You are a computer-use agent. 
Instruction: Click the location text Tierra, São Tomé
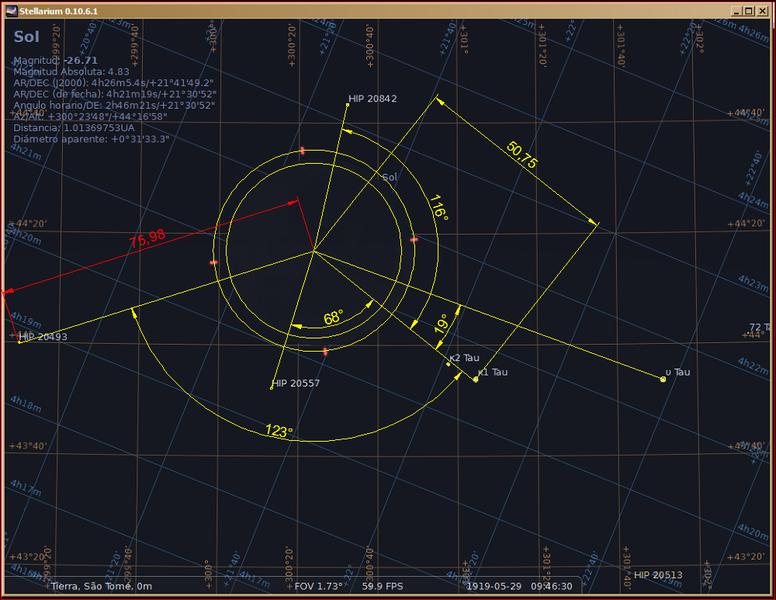tap(101, 587)
